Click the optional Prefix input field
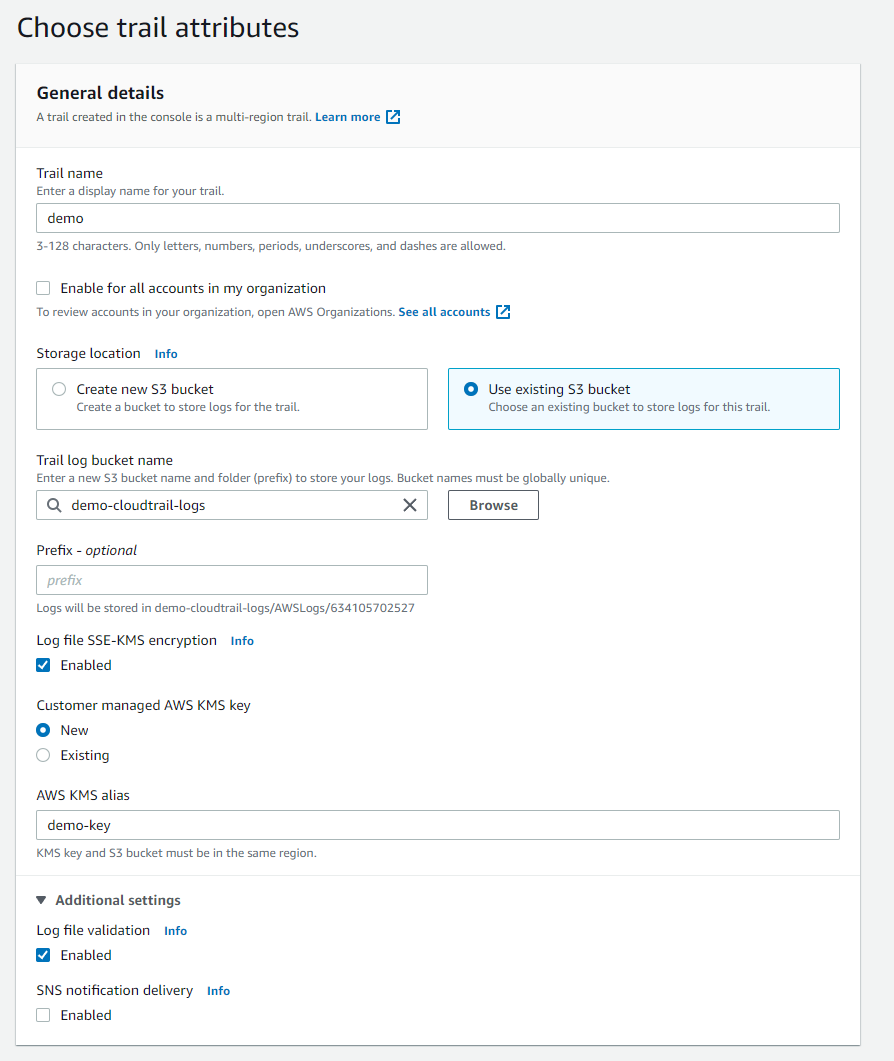Screen dimensions: 894x1061 (231, 579)
